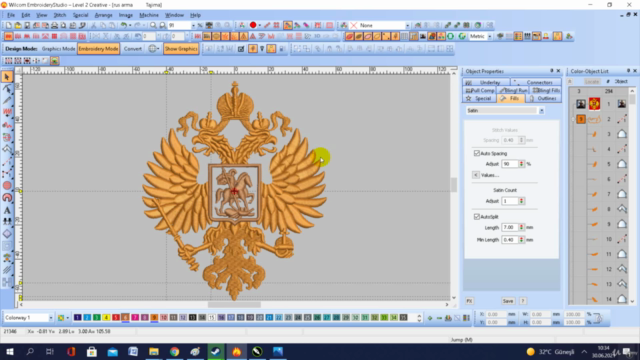This screenshot has height=360, width=640.
Task: Click Auto Spacing Adjust percentage stepper
Action: pos(521,164)
